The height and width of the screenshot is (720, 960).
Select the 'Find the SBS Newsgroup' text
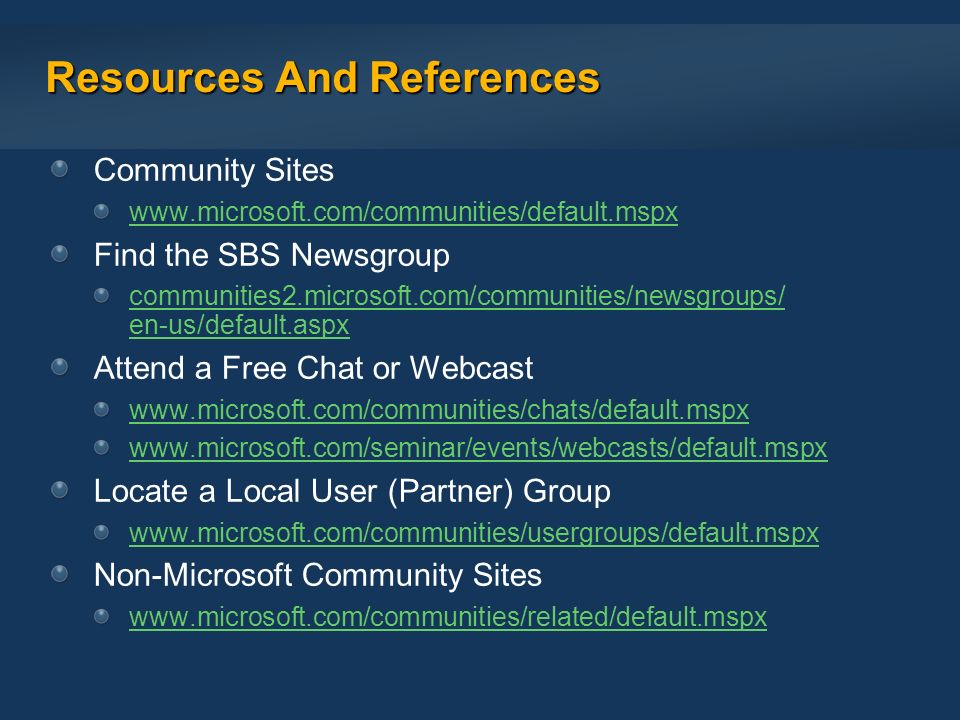[x=272, y=255]
